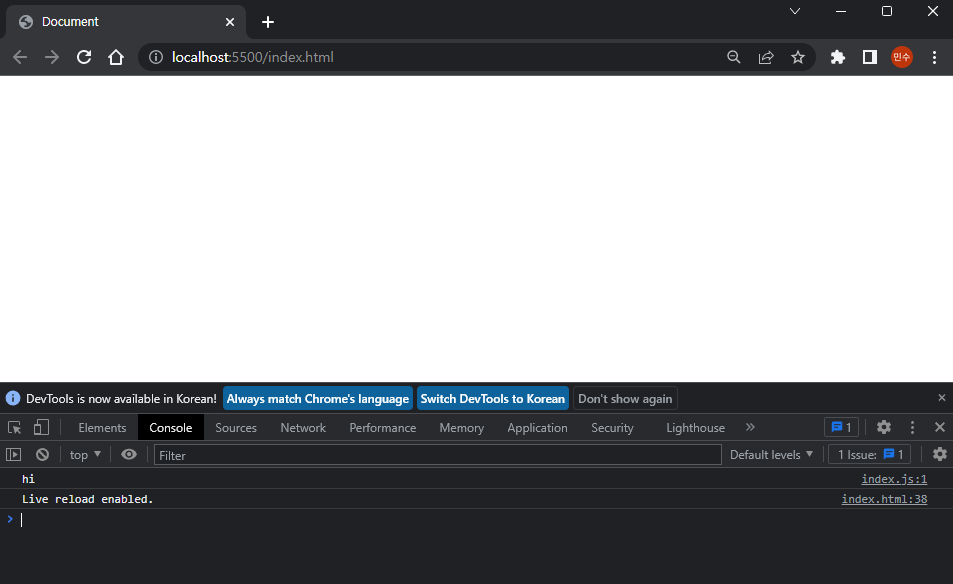Open the tab search chevron
The width and height of the screenshot is (953, 584).
point(795,11)
